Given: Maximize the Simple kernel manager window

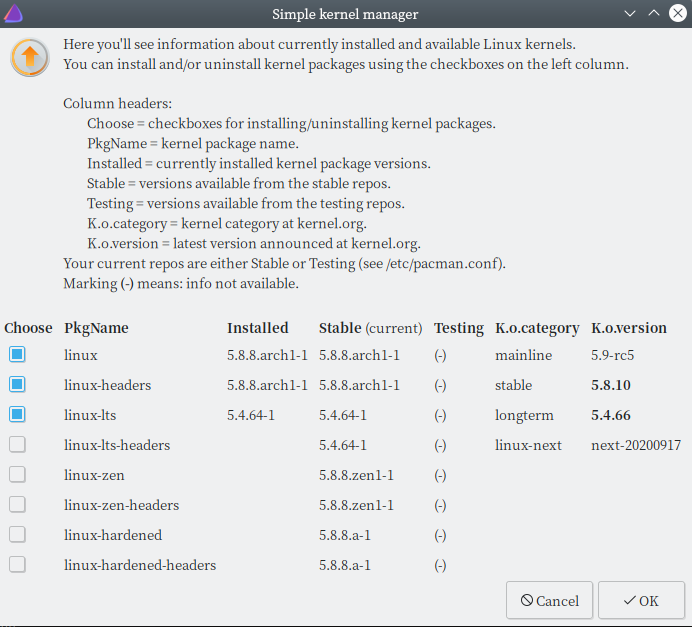Looking at the screenshot, I should (653, 14).
